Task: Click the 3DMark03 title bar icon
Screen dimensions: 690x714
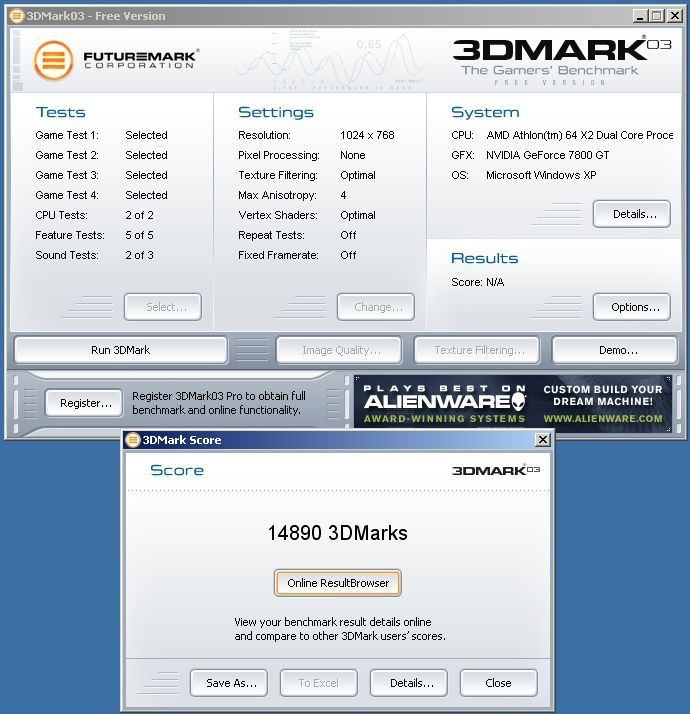Action: coord(16,16)
